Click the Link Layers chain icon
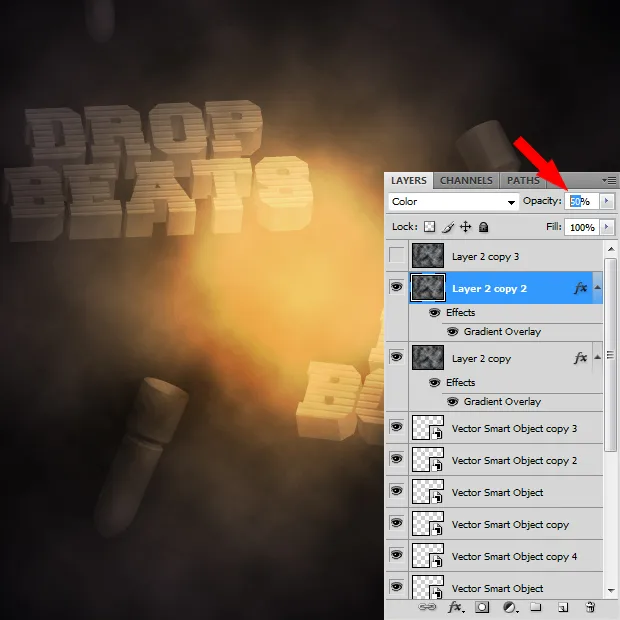Viewport: 620px width, 620px height. tap(426, 607)
